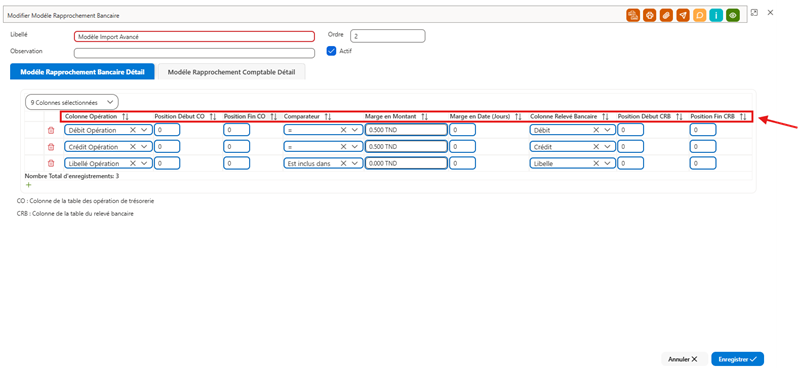
Task: Sort by Marge en Montant arrows
Action: (424, 117)
